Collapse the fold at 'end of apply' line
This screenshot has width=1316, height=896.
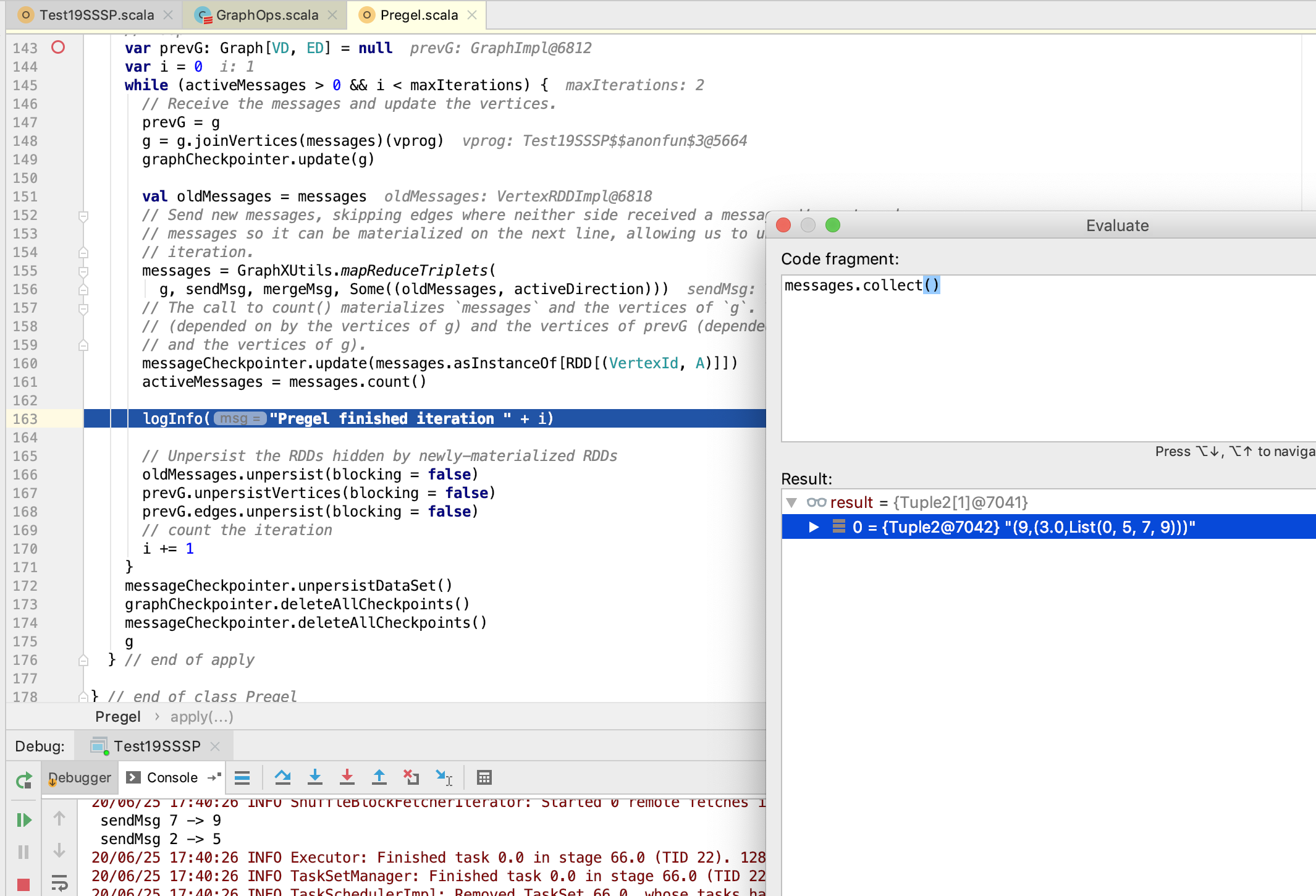pyautogui.click(x=83, y=661)
